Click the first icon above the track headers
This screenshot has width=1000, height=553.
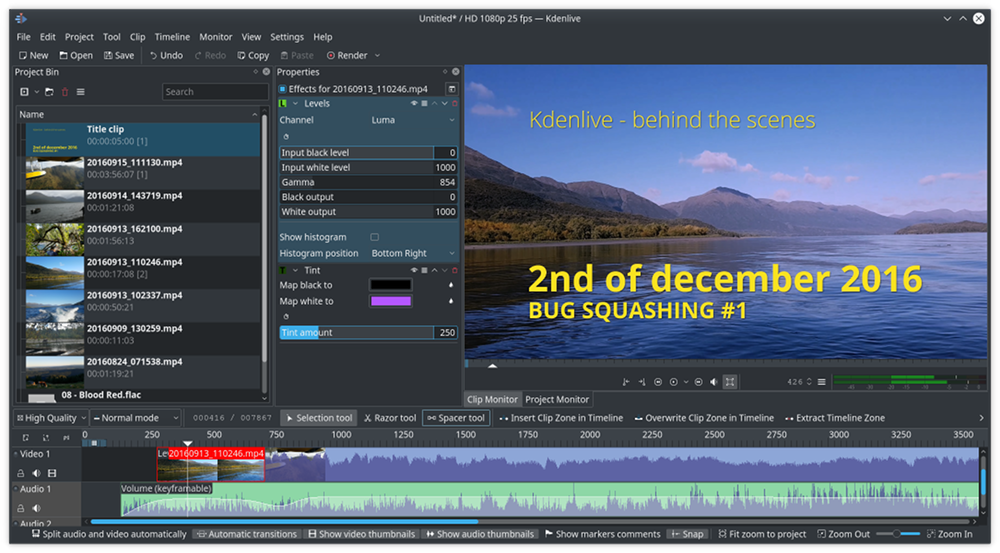point(26,438)
